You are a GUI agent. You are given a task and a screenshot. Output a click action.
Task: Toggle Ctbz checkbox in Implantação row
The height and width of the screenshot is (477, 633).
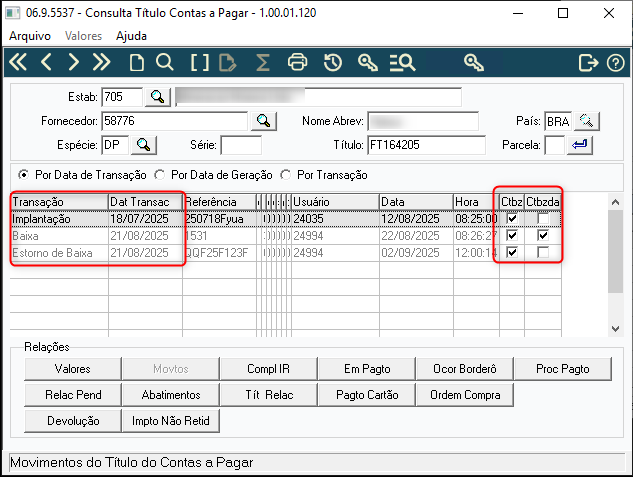(x=512, y=218)
